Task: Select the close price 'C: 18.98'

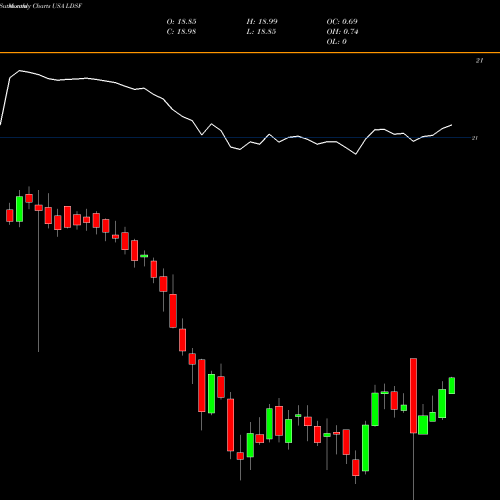Action: point(181,32)
